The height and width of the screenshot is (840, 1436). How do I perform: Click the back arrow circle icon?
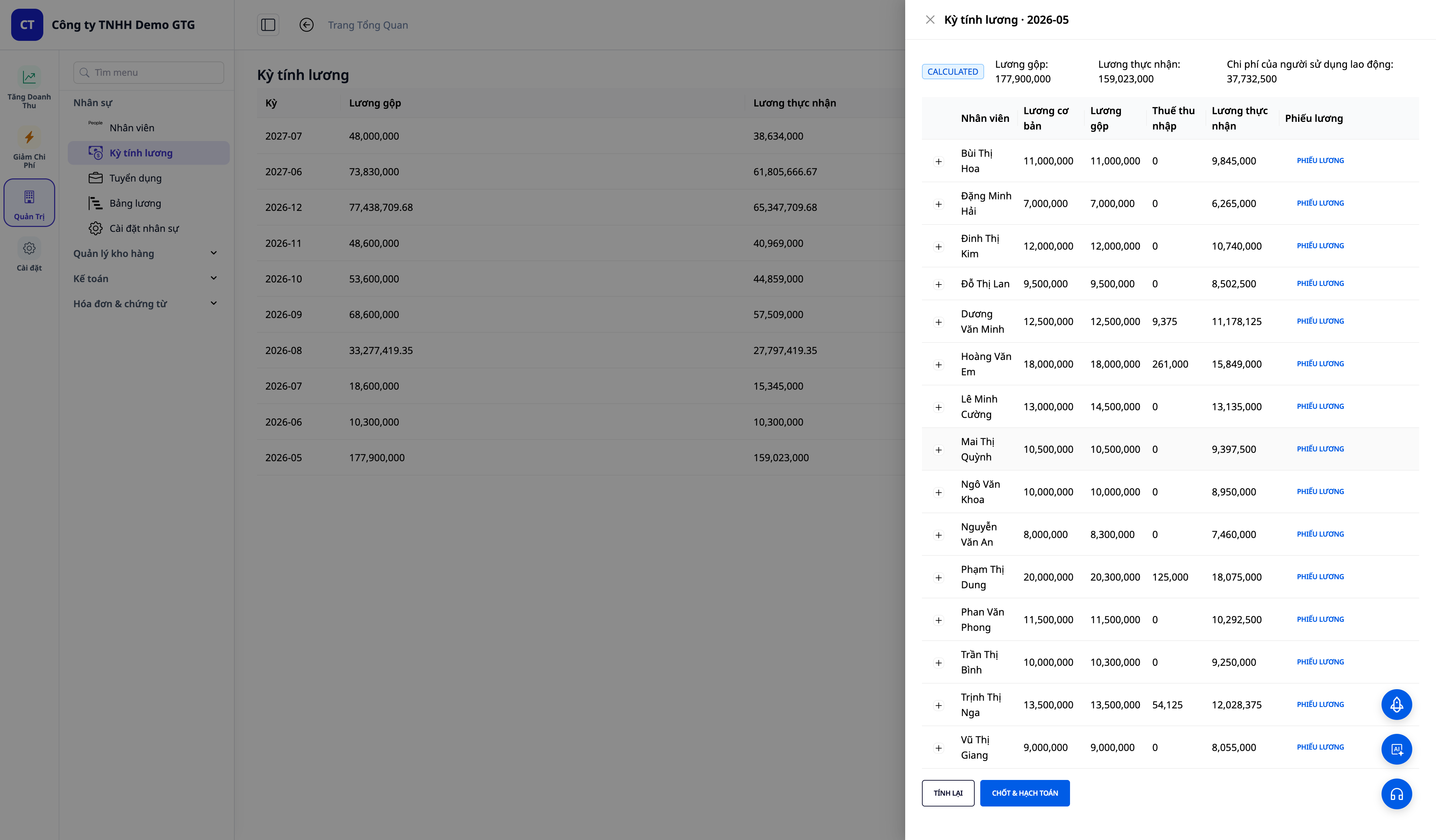[x=307, y=24]
